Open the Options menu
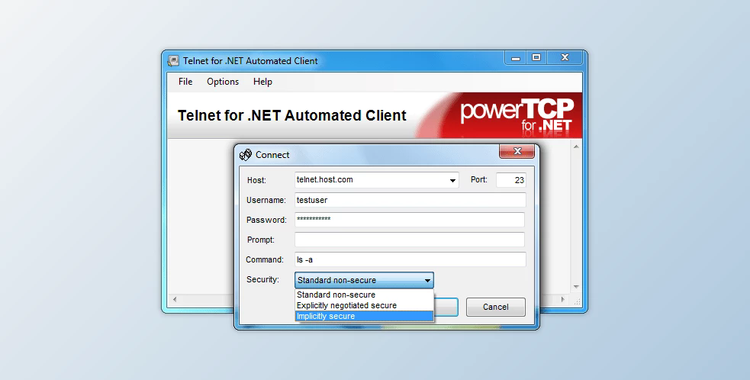 [222, 81]
